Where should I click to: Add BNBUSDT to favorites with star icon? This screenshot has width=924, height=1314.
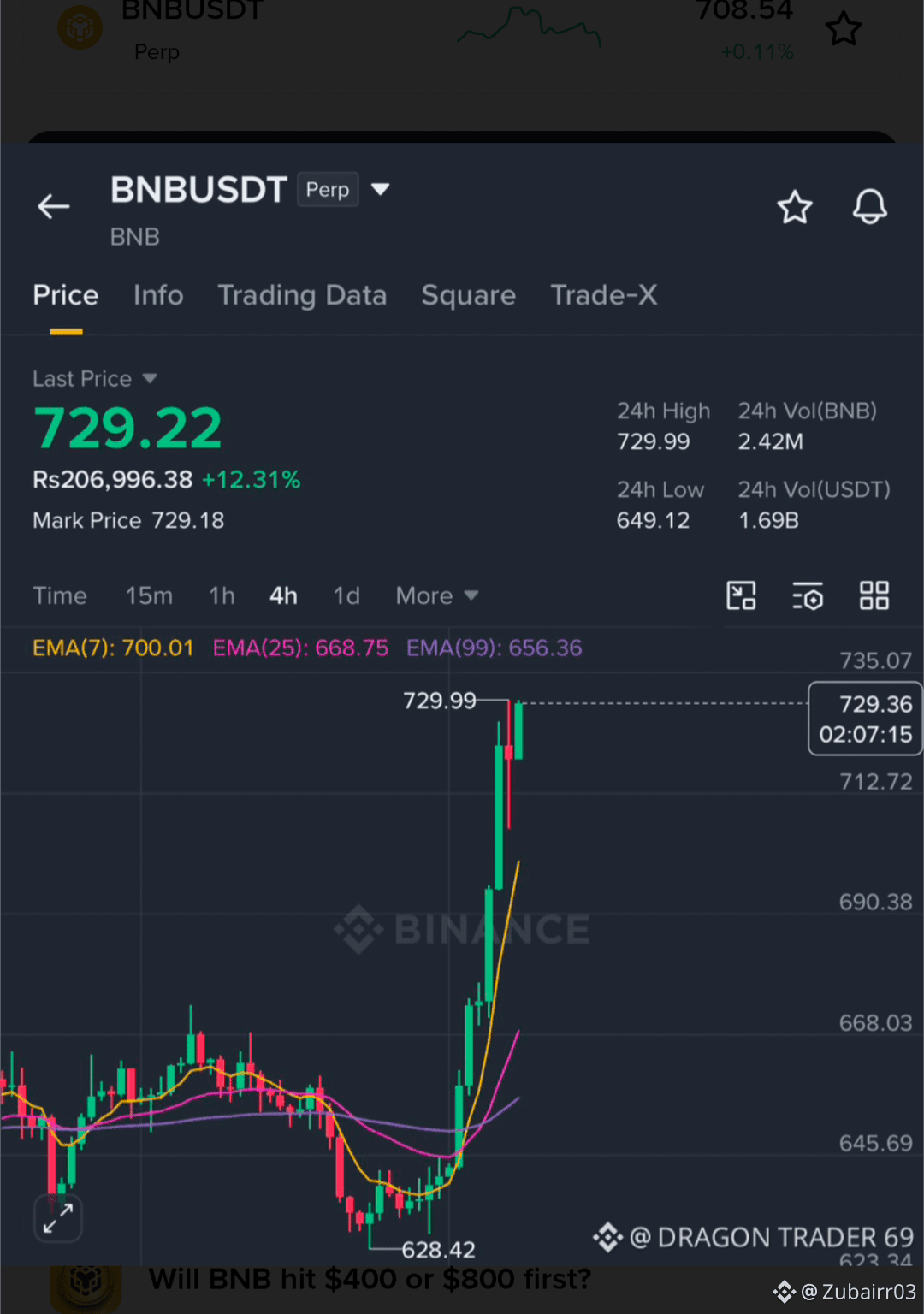tap(795, 207)
